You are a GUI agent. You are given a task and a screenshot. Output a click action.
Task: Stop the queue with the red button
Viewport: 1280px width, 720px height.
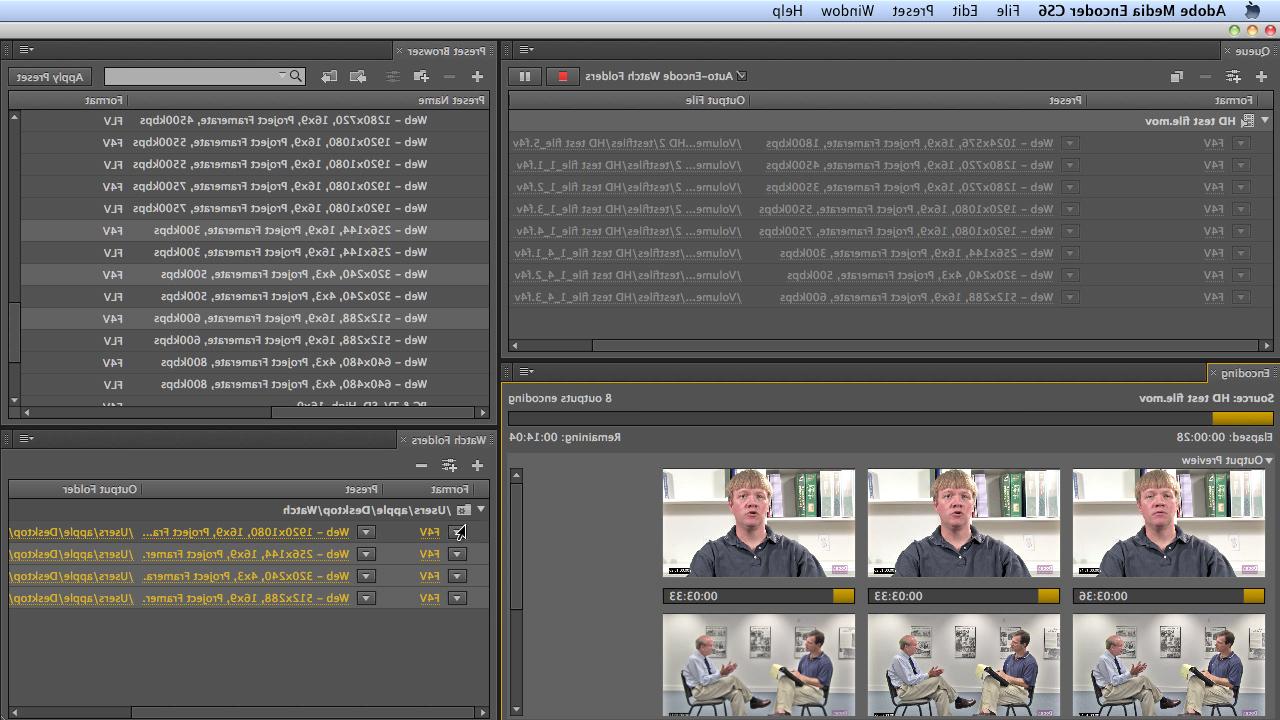(x=563, y=76)
